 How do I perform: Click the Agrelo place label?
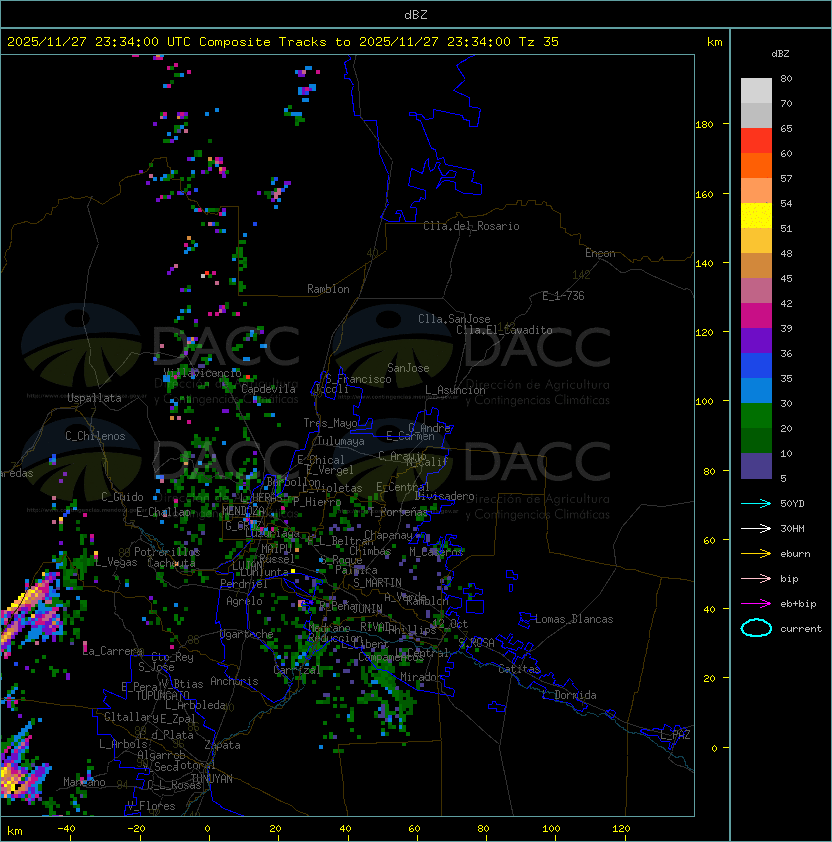tap(244, 601)
